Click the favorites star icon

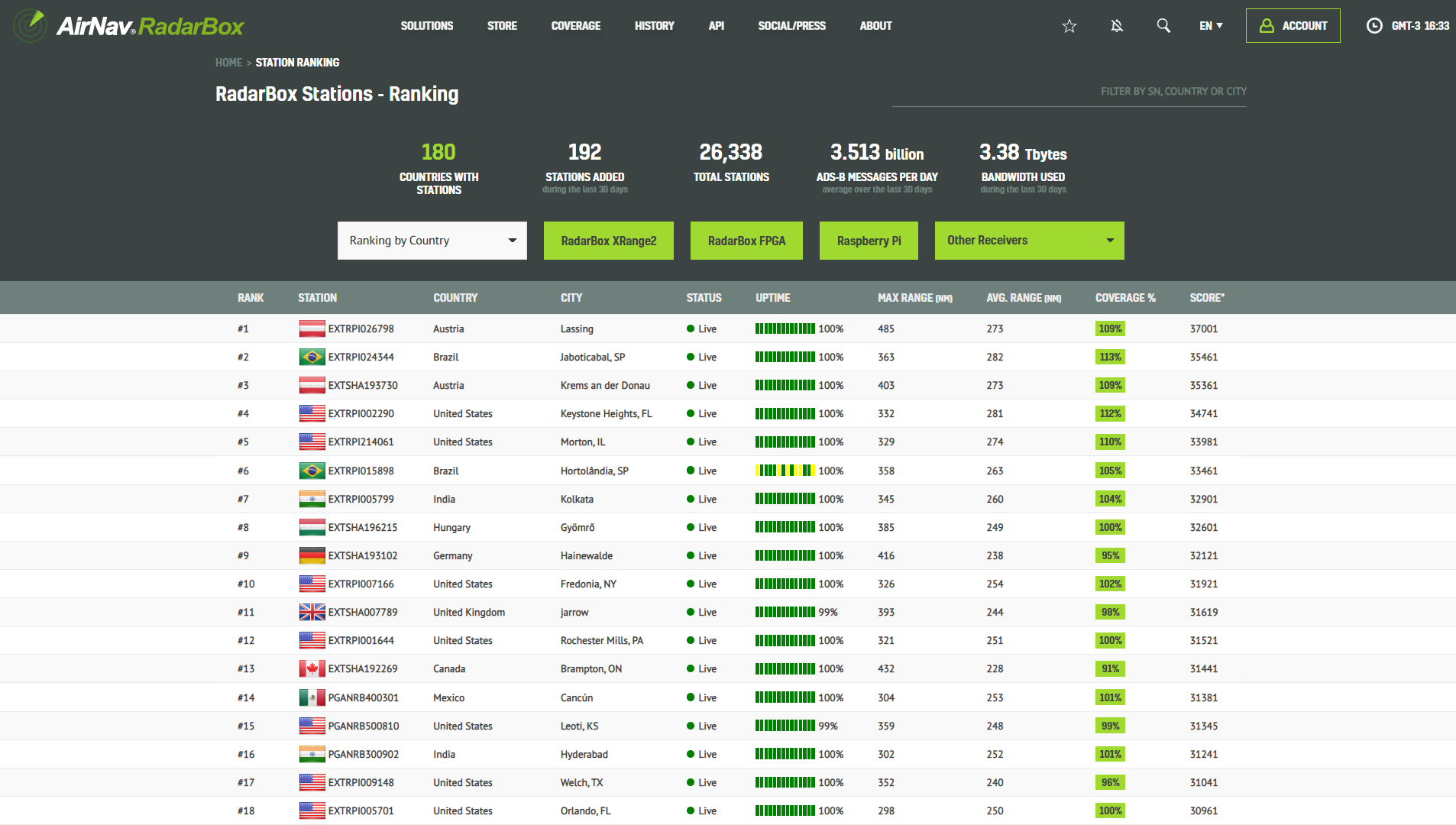[x=1069, y=26]
